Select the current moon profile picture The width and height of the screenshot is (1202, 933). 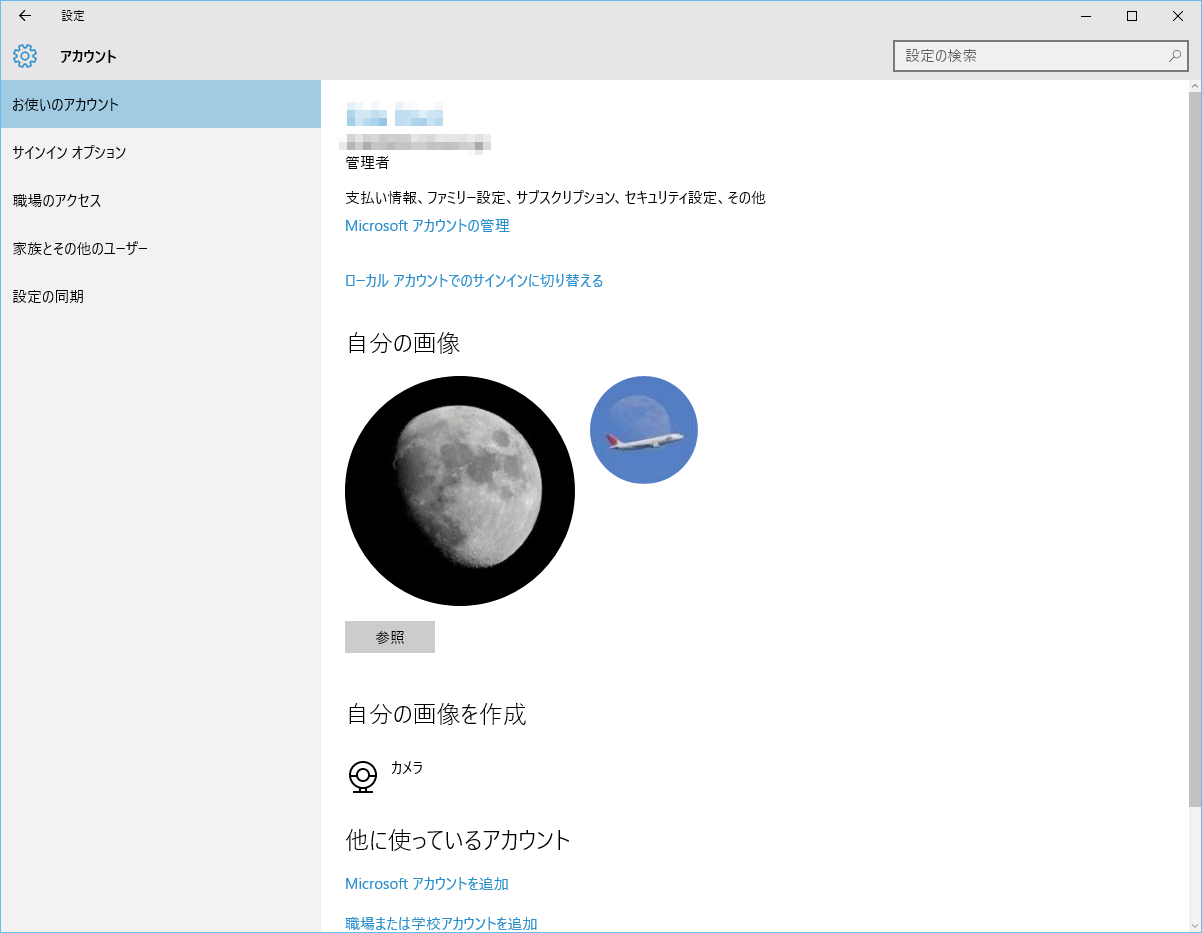tap(460, 491)
